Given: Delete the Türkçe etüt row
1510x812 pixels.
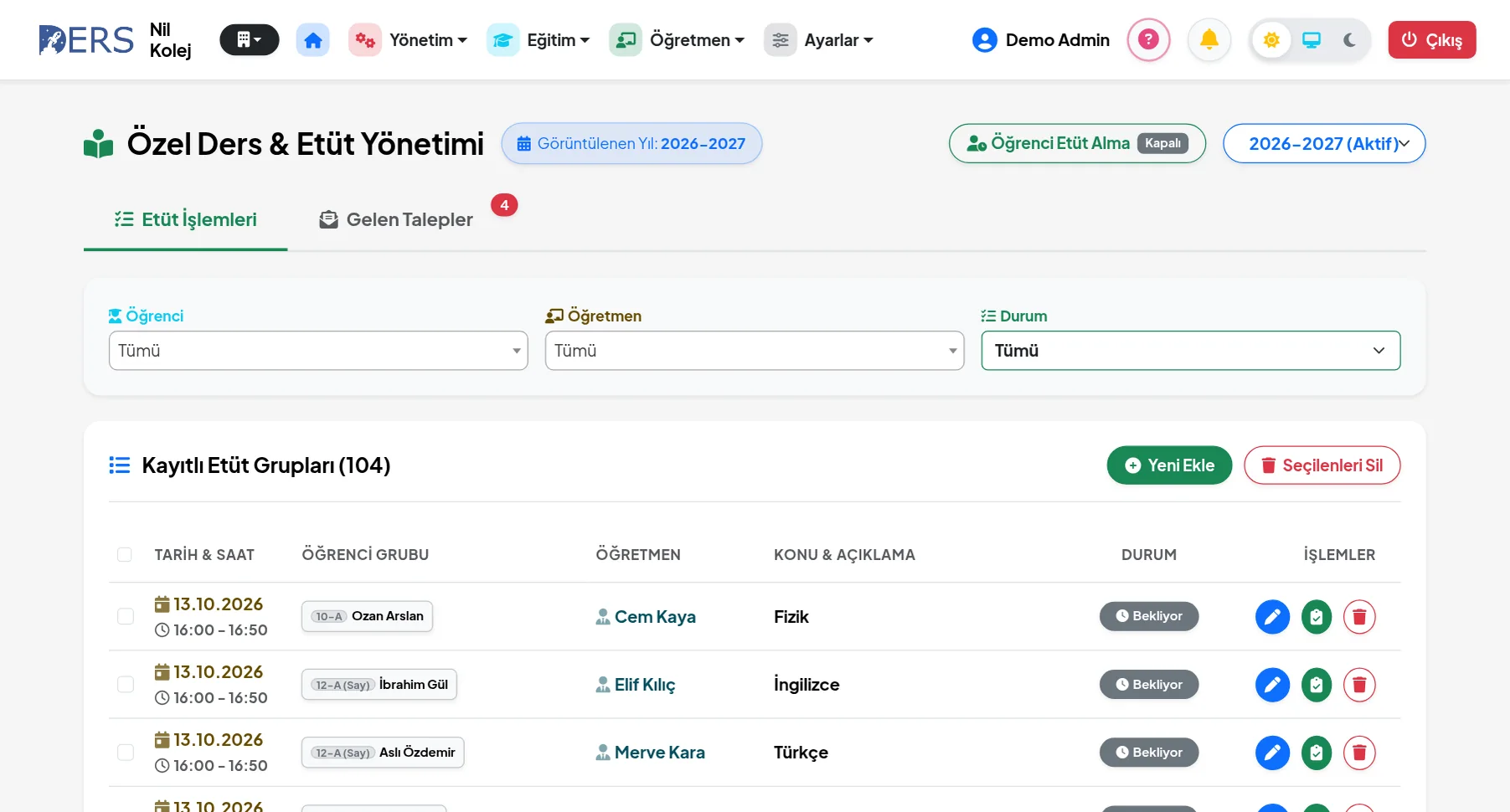Looking at the screenshot, I should pyautogui.click(x=1359, y=753).
